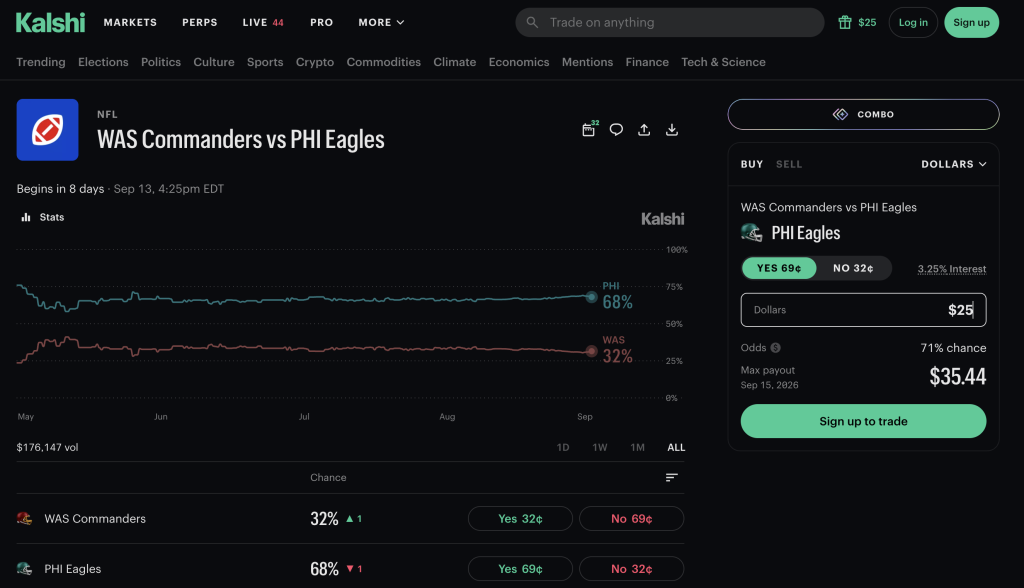Go to Culture category
Viewport: 1024px width, 588px height.
point(214,62)
